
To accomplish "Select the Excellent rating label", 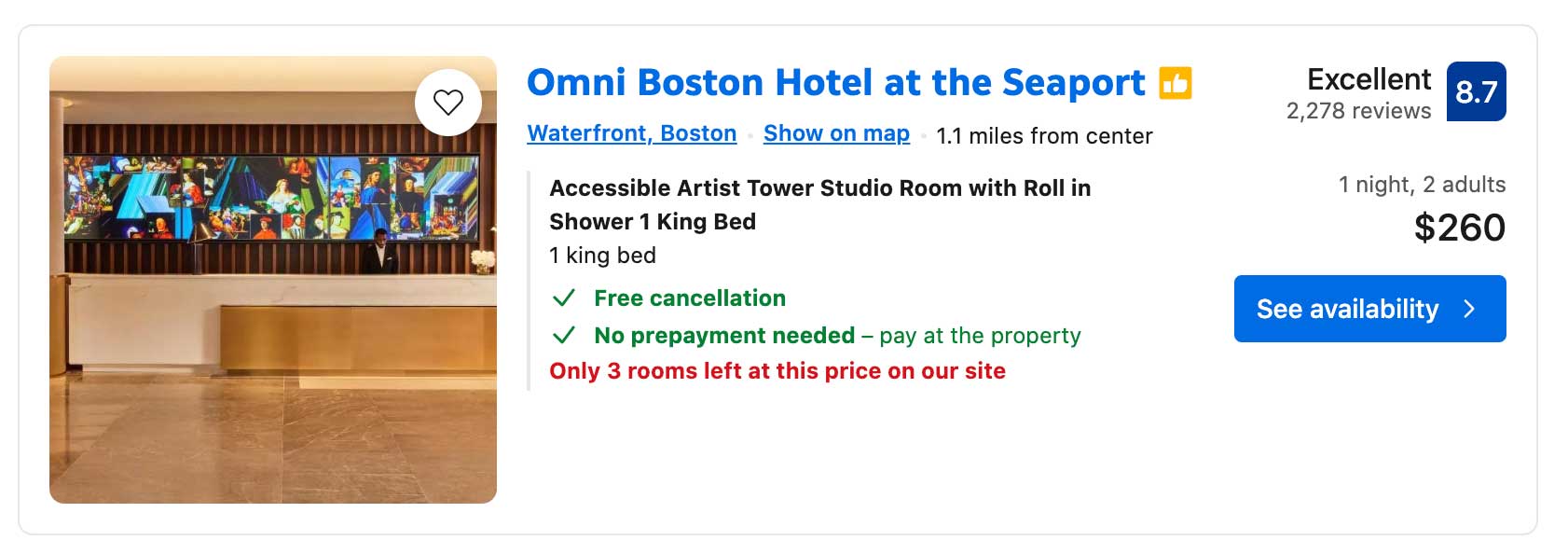I will [x=1369, y=78].
